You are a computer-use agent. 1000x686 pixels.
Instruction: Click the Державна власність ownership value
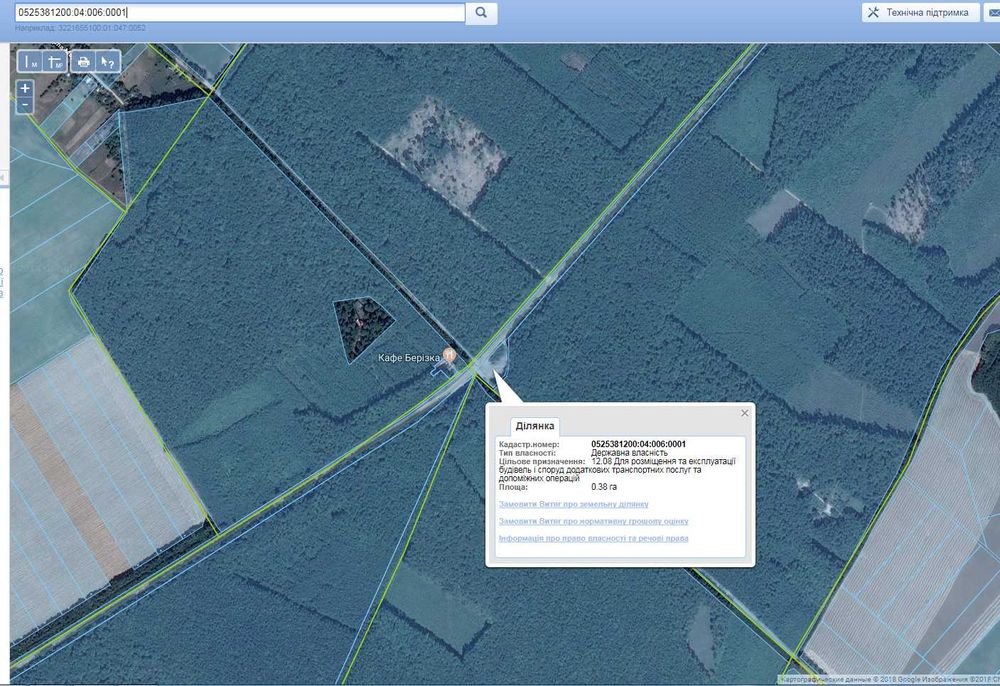(x=629, y=453)
